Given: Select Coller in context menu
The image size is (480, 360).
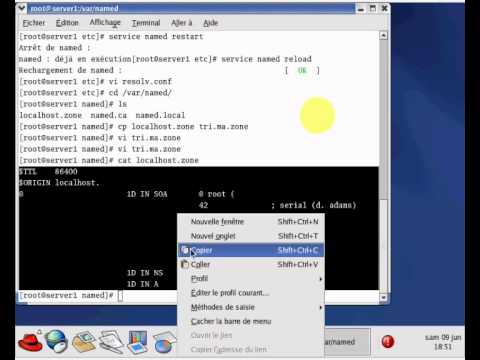Looking at the screenshot, I should [251, 264].
